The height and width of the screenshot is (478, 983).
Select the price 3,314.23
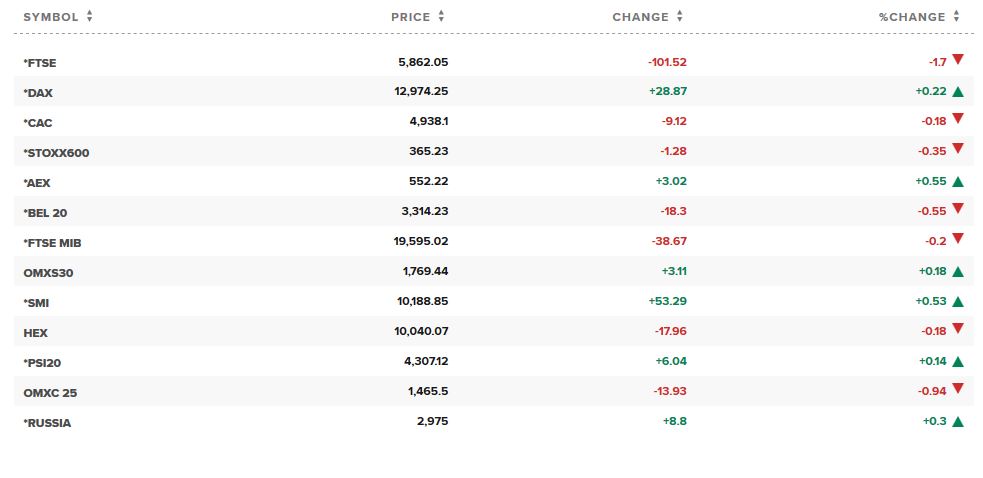tap(425, 211)
